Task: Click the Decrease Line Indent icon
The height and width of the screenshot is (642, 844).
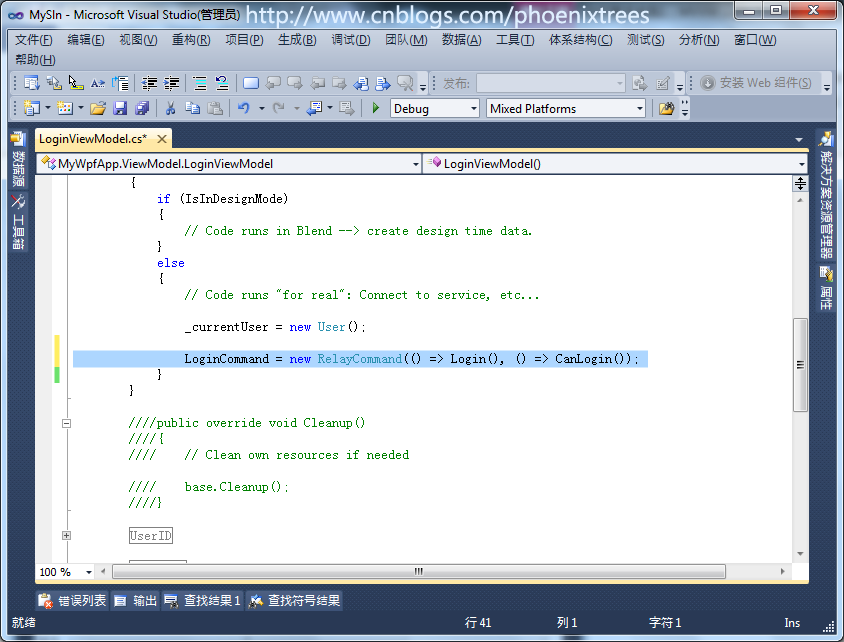Action: click(149, 83)
